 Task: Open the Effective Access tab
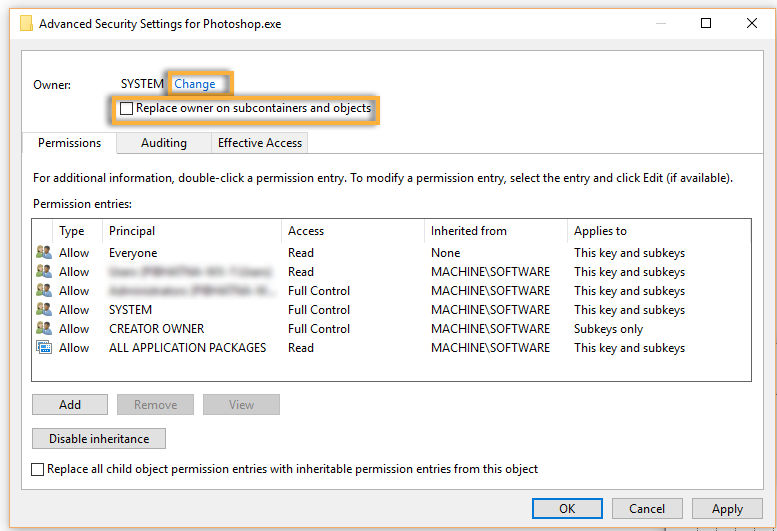pos(260,143)
